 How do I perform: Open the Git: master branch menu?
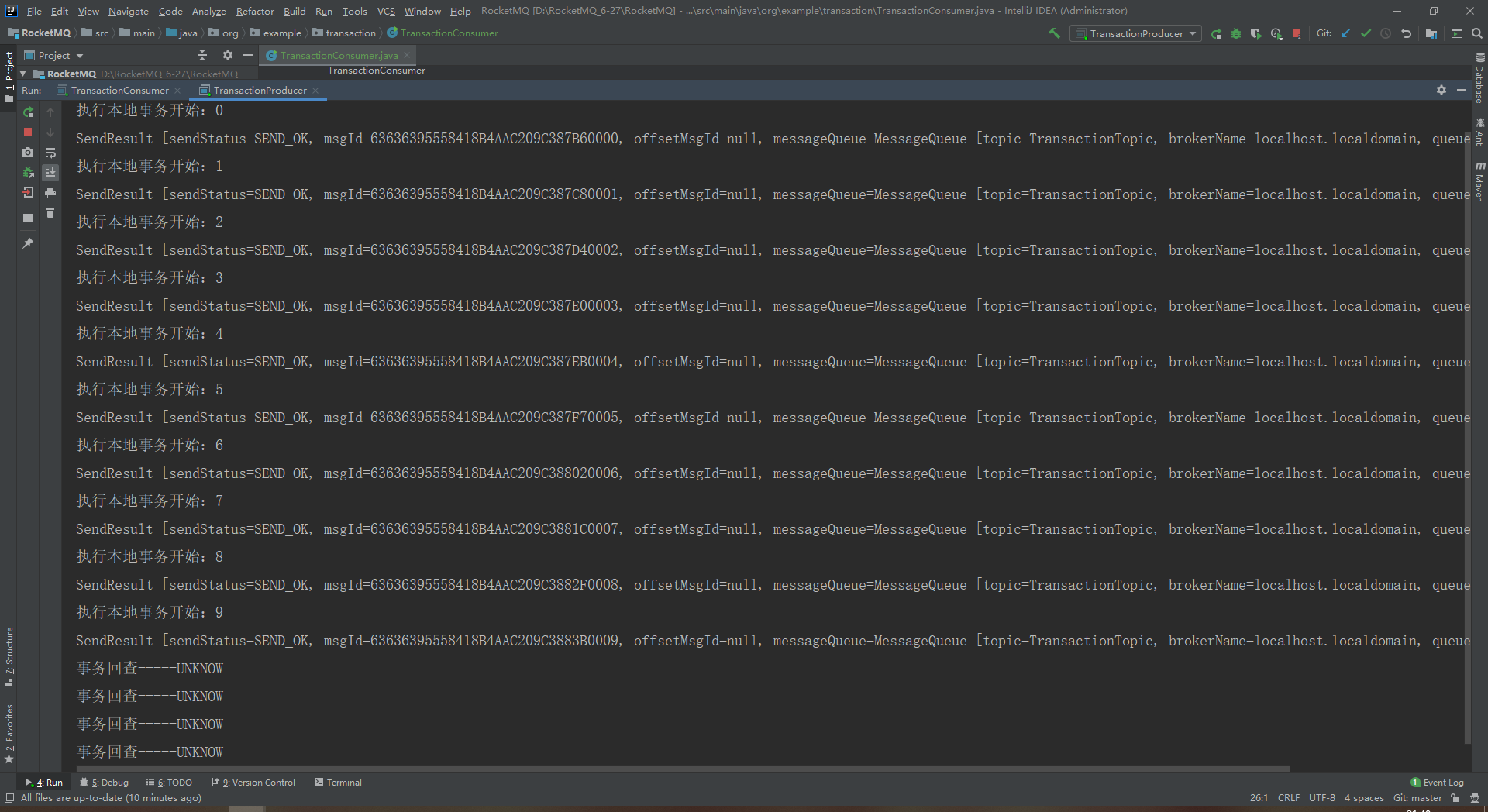click(x=1417, y=797)
